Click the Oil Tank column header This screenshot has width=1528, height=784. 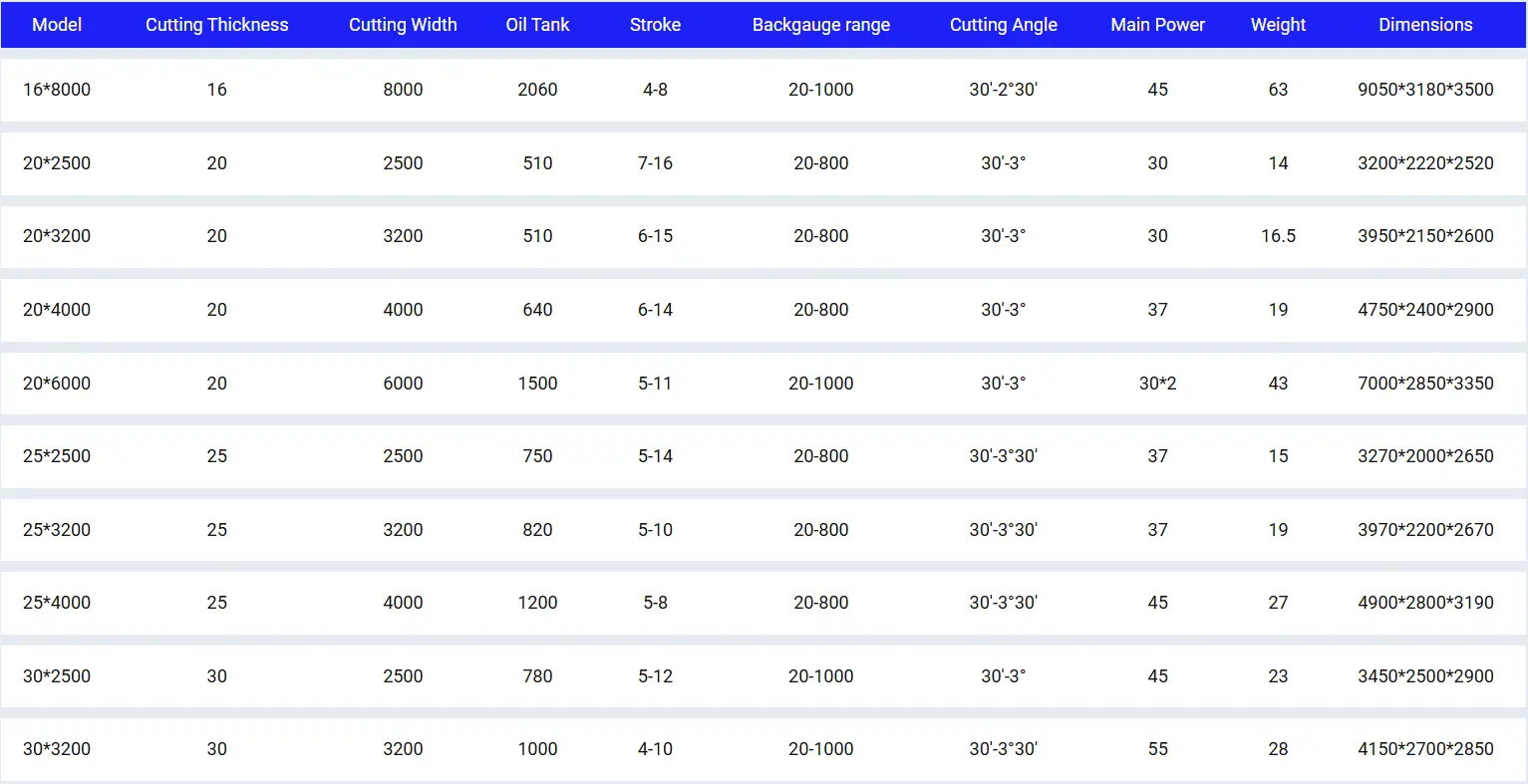537,25
